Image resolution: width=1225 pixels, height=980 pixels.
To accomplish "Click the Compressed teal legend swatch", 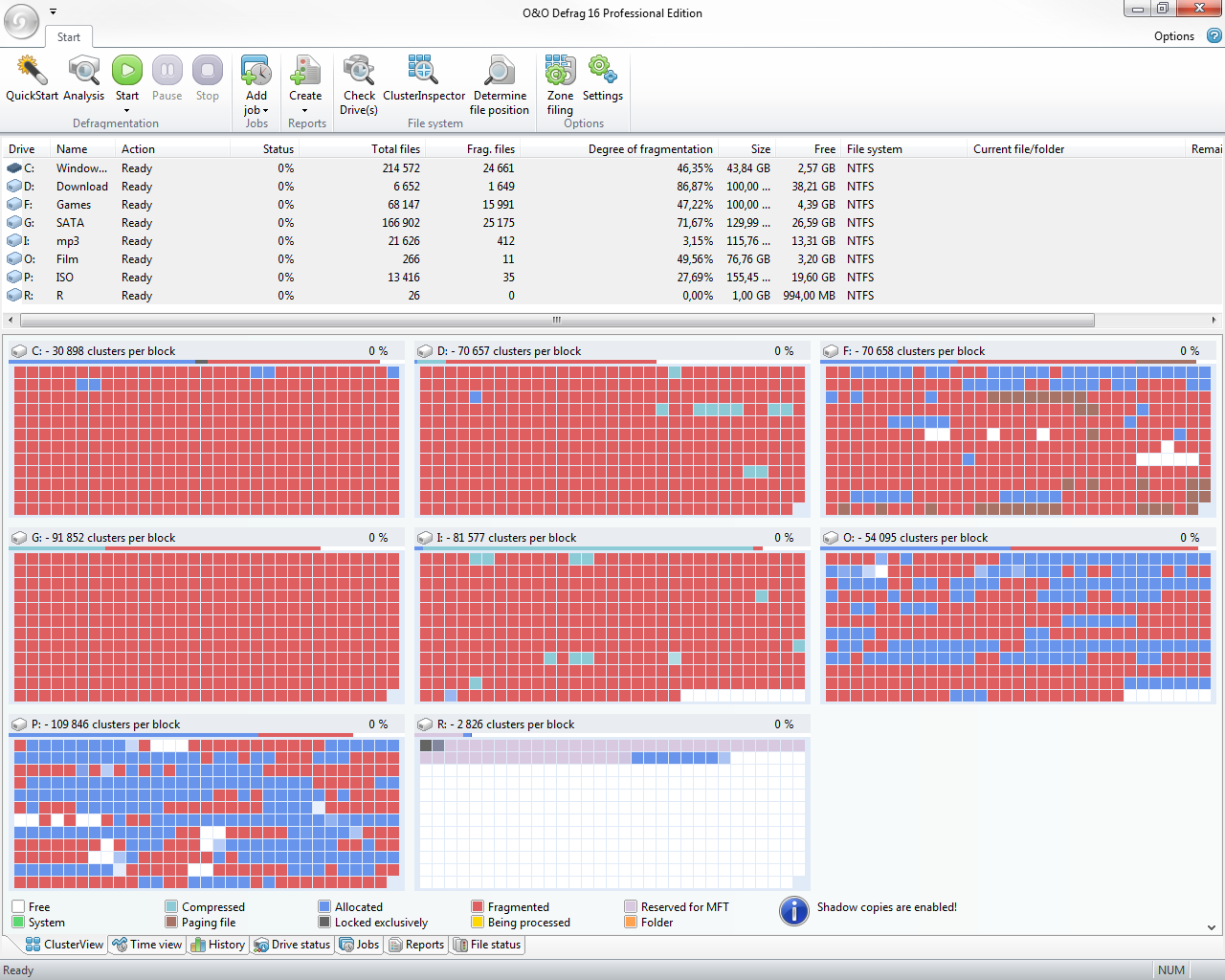I will pyautogui.click(x=171, y=907).
